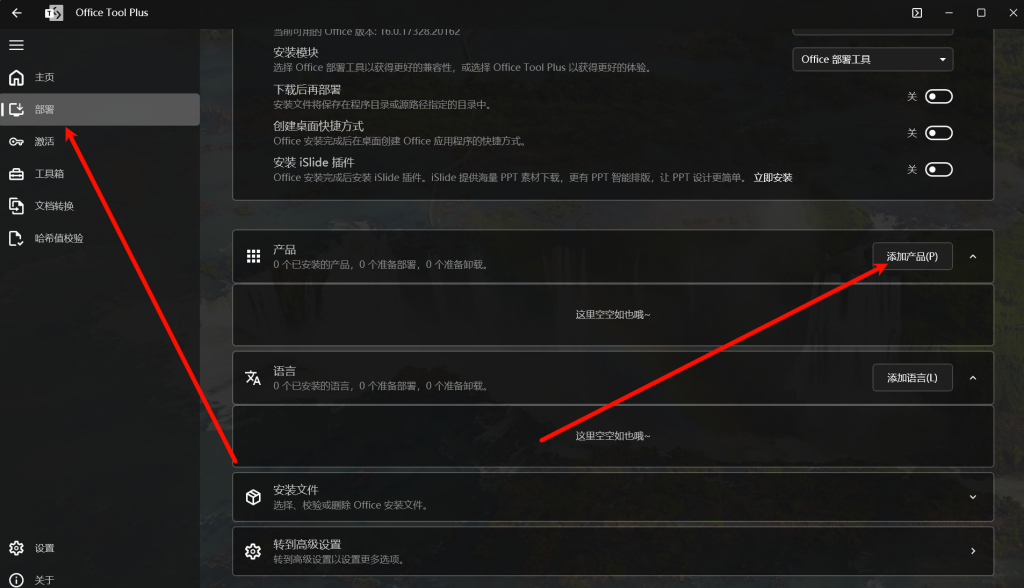Click 添加语言(L) button
This screenshot has width=1024, height=588.
[912, 378]
